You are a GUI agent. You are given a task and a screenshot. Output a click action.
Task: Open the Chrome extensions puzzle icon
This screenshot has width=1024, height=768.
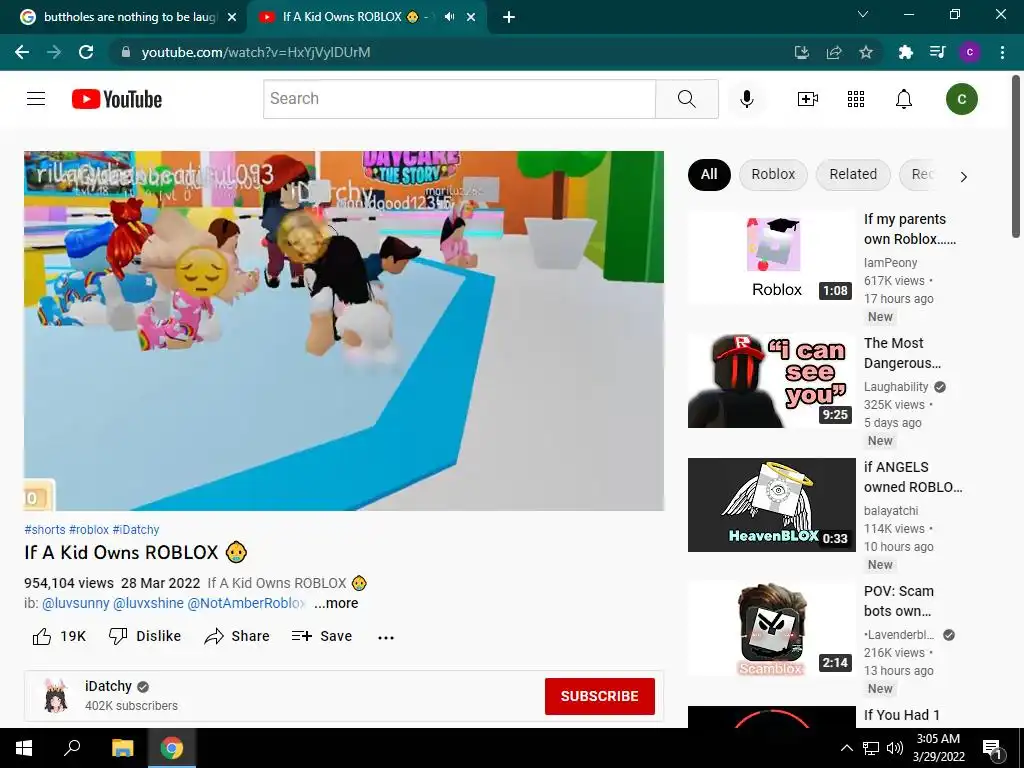pyautogui.click(x=905, y=52)
